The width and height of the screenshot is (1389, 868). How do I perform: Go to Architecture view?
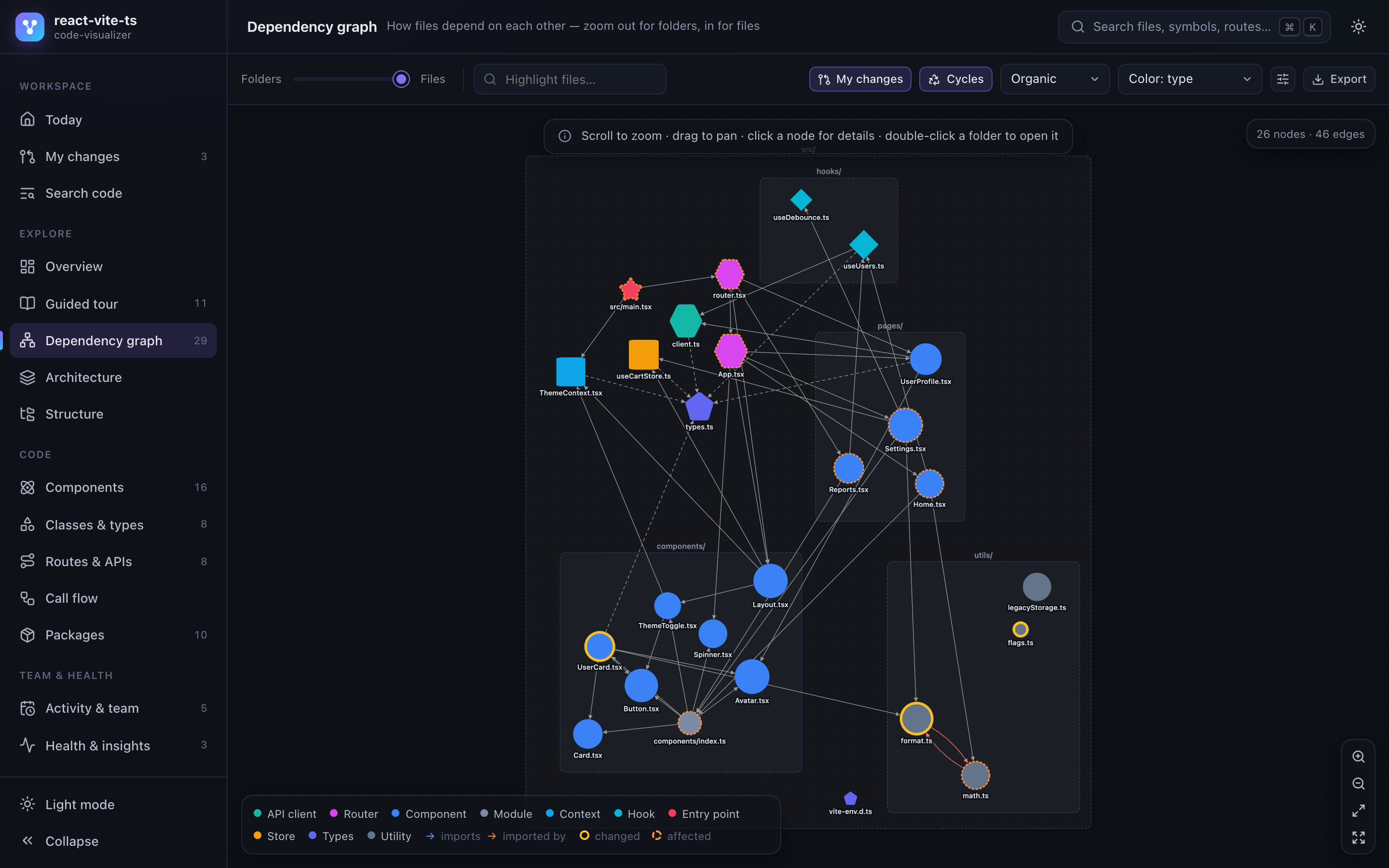(x=114, y=377)
